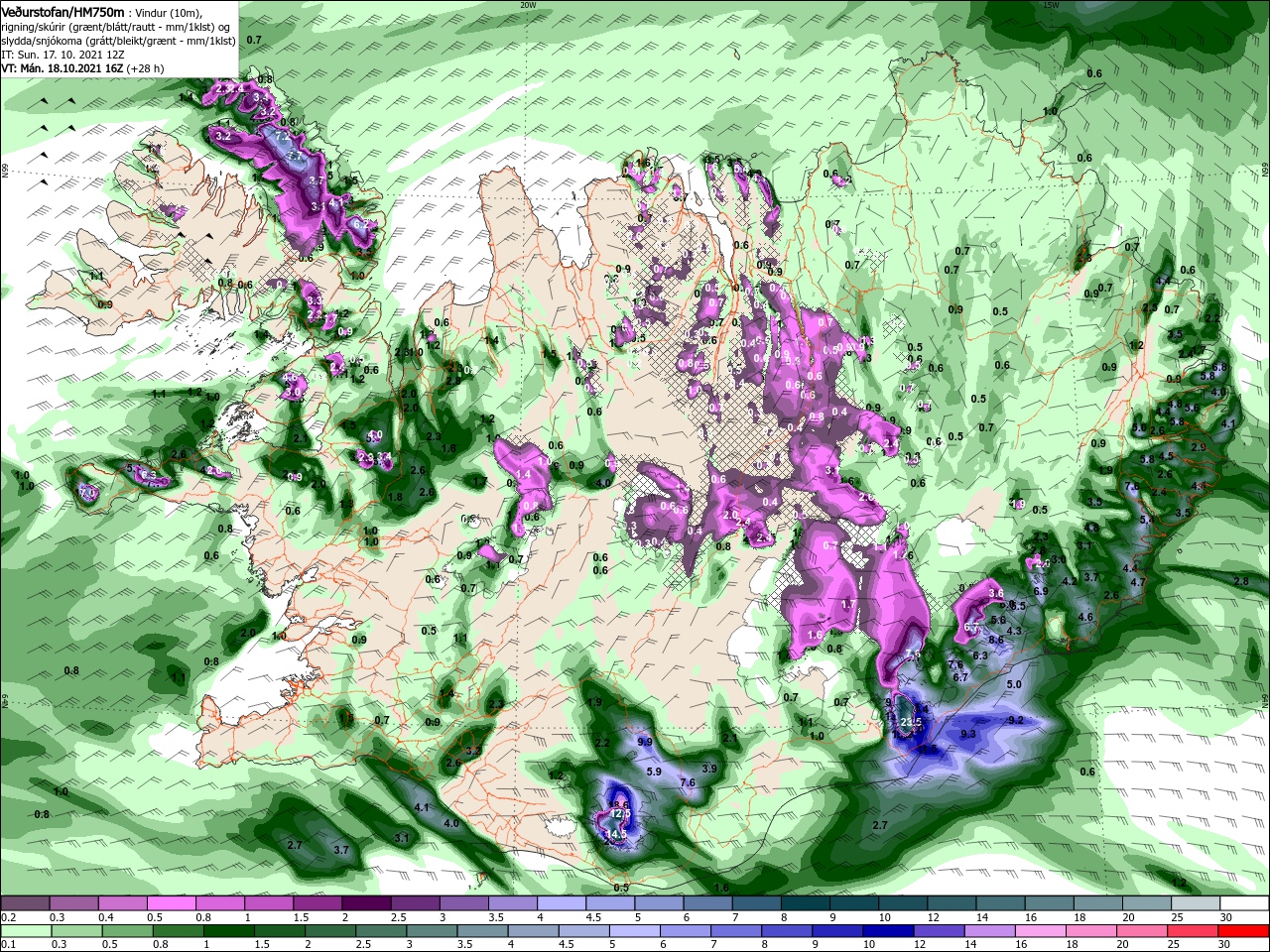Click the 8.6 precipitation value
1270x952 pixels.
click(x=996, y=640)
